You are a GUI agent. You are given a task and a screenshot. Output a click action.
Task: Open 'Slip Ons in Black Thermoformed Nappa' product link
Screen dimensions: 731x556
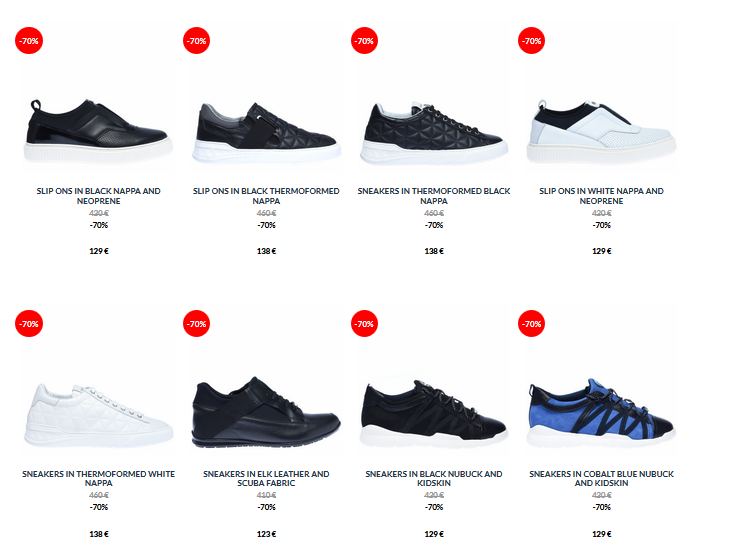pos(266,196)
